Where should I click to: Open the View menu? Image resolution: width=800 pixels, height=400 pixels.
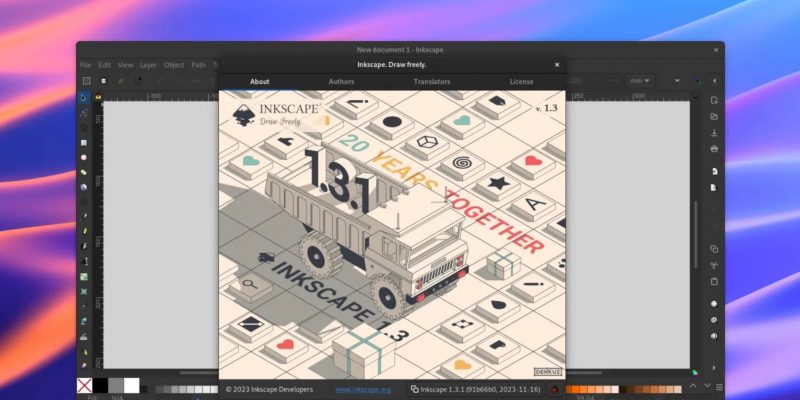click(x=125, y=65)
